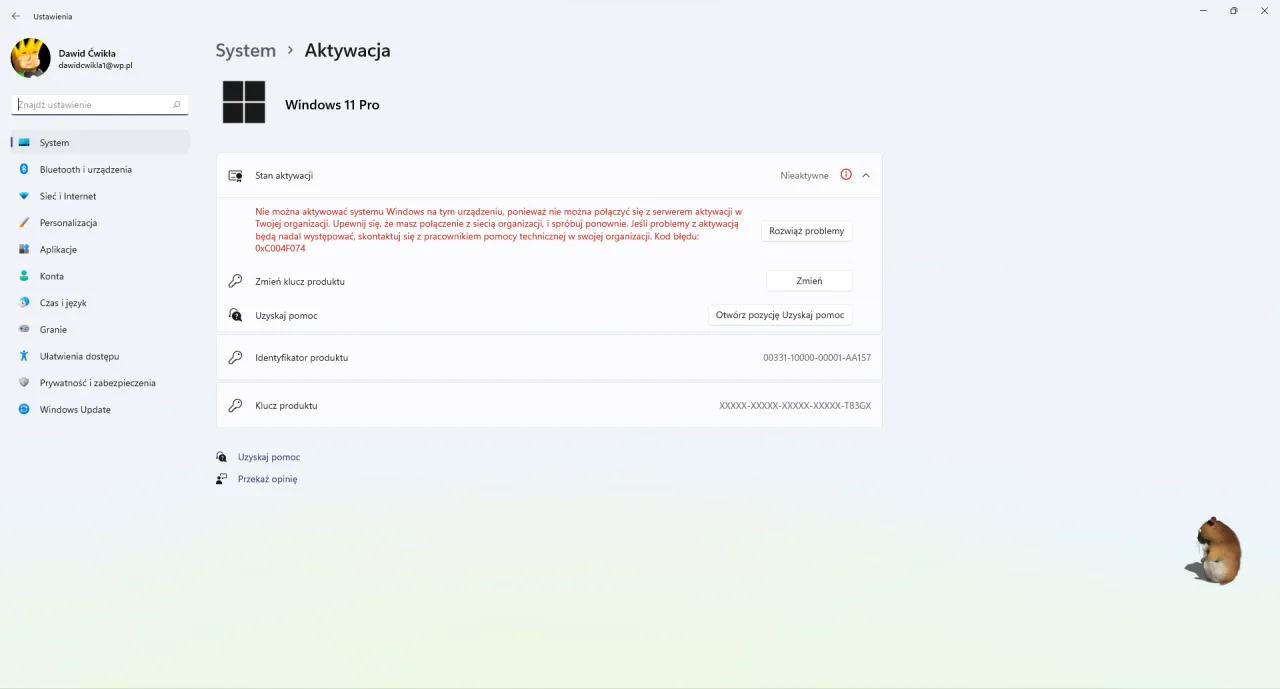Image resolution: width=1280 pixels, height=689 pixels.
Task: Click the Zmień klucz produktu key icon
Action: 235,281
